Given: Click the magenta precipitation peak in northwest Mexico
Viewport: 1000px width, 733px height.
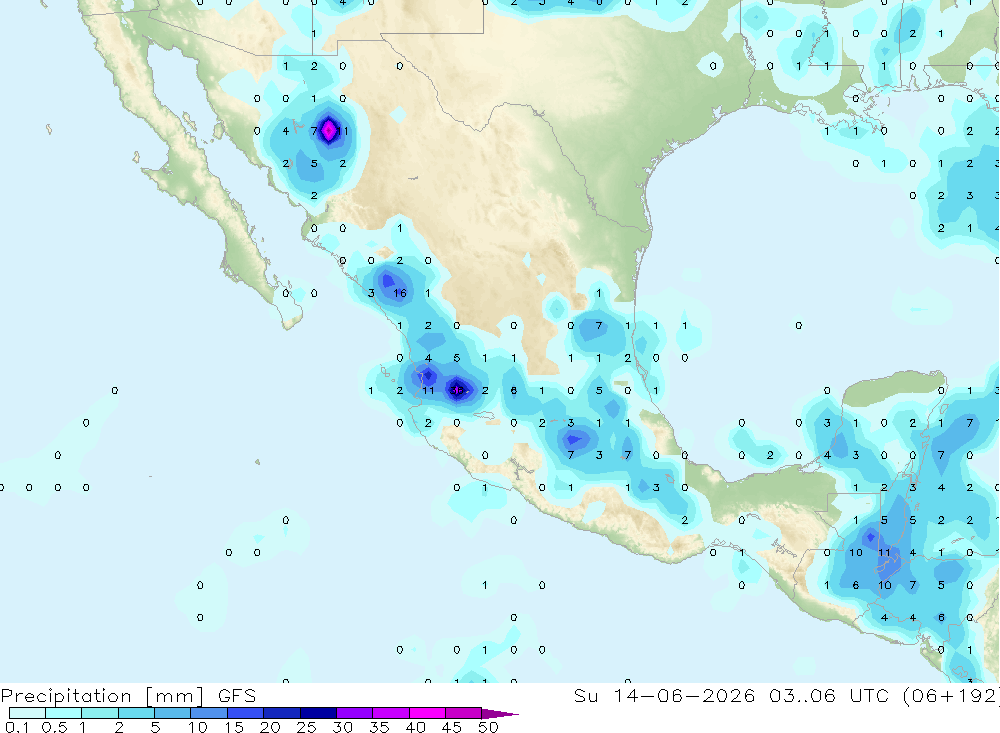Looking at the screenshot, I should click(328, 131).
